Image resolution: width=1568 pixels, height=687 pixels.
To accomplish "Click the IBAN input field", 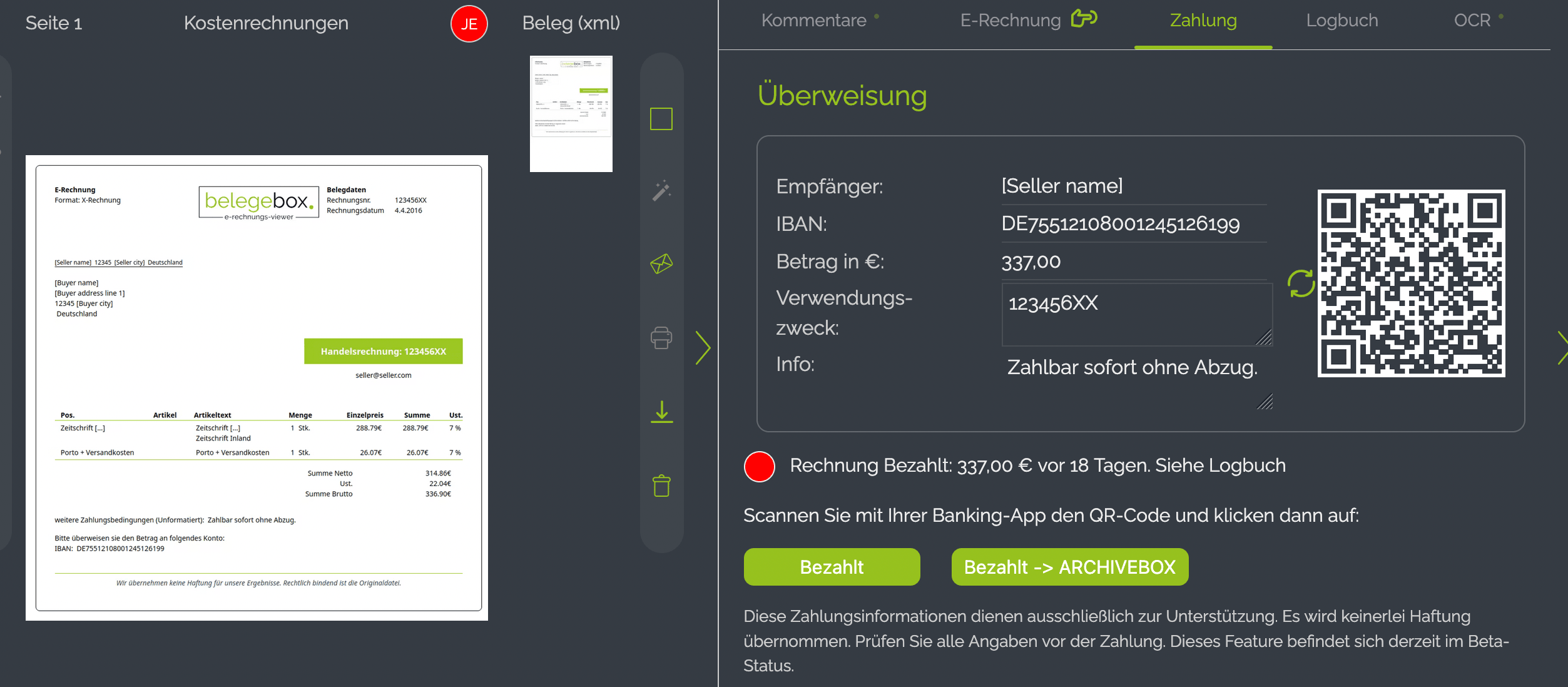I will click(1133, 224).
